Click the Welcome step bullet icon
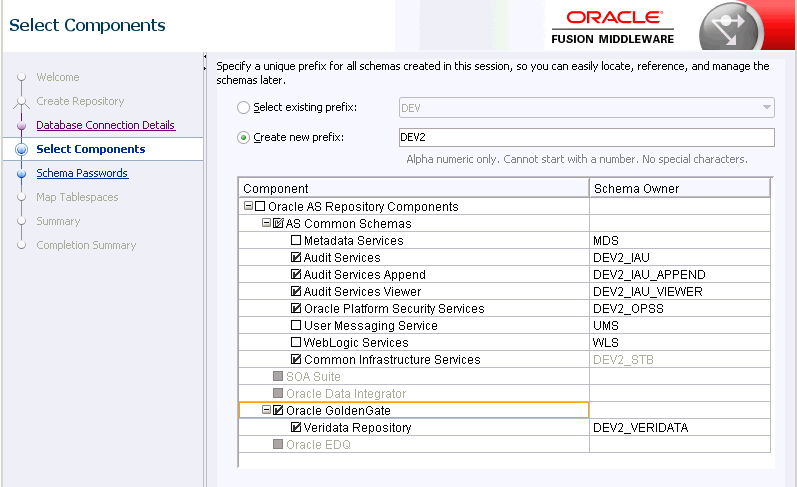This screenshot has height=487, width=797. click(21, 77)
